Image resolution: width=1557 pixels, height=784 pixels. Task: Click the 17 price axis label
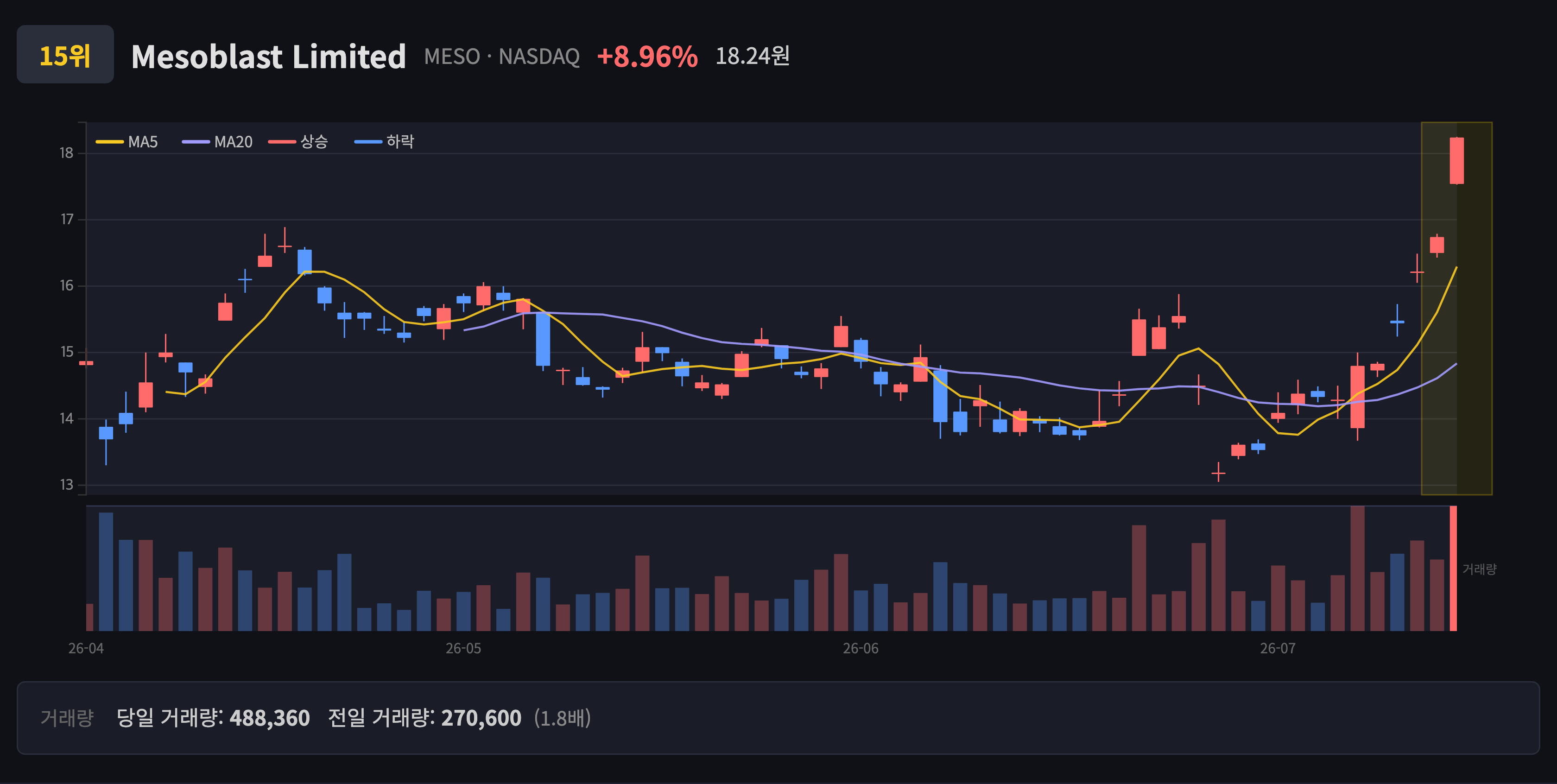click(x=66, y=220)
